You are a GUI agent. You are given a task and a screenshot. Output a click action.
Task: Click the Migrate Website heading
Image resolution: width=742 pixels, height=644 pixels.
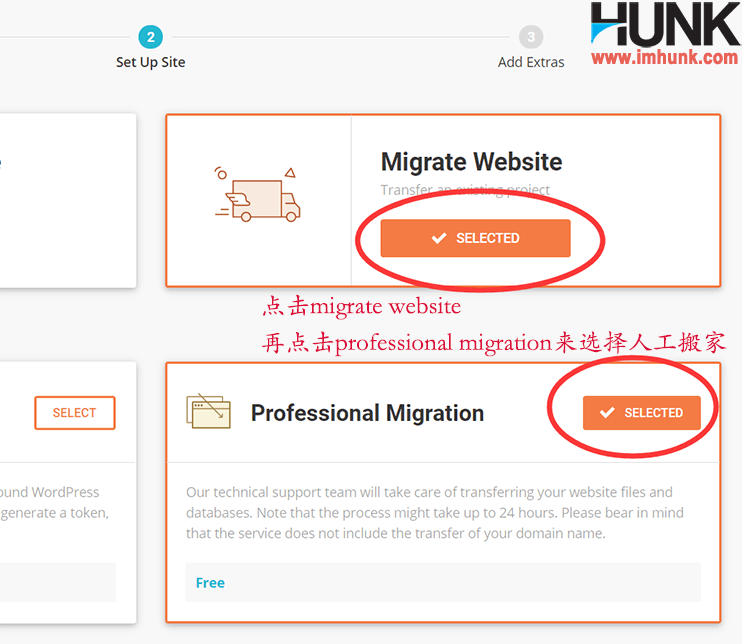click(471, 162)
